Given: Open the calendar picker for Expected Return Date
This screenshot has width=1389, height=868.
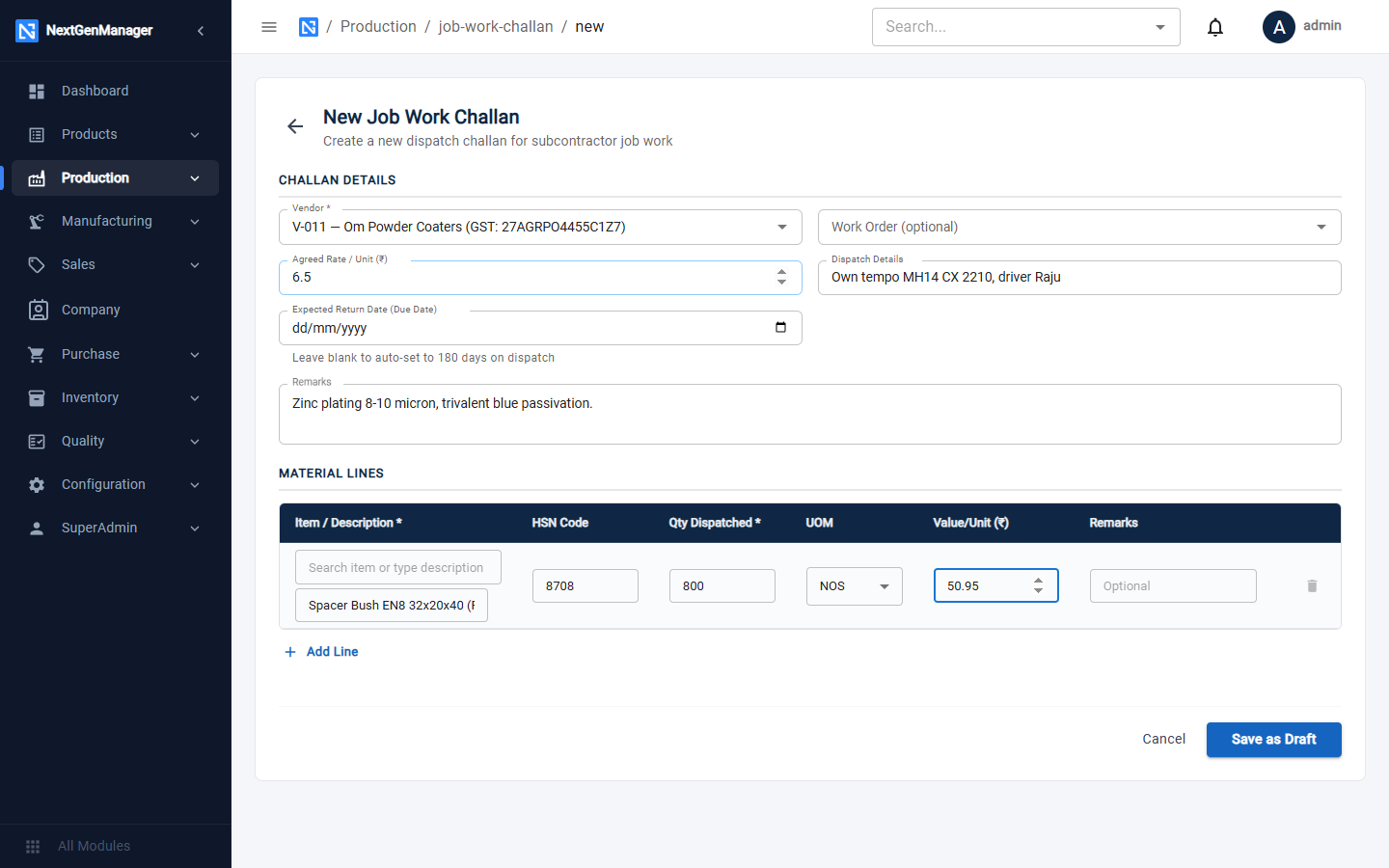Looking at the screenshot, I should pyautogui.click(x=780, y=327).
